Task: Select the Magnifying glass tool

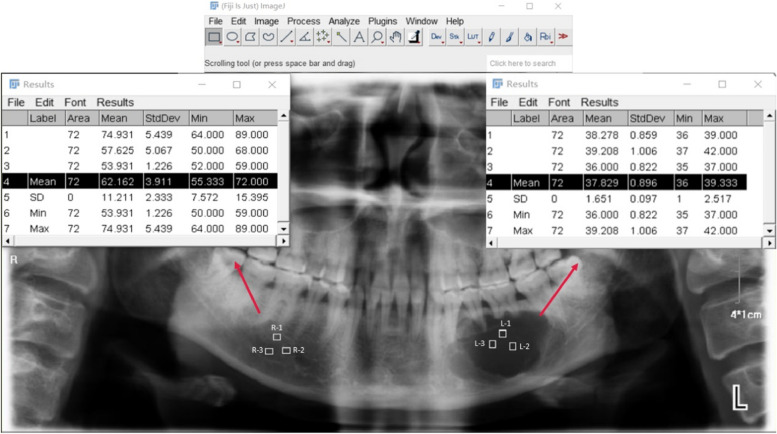Action: pos(377,37)
